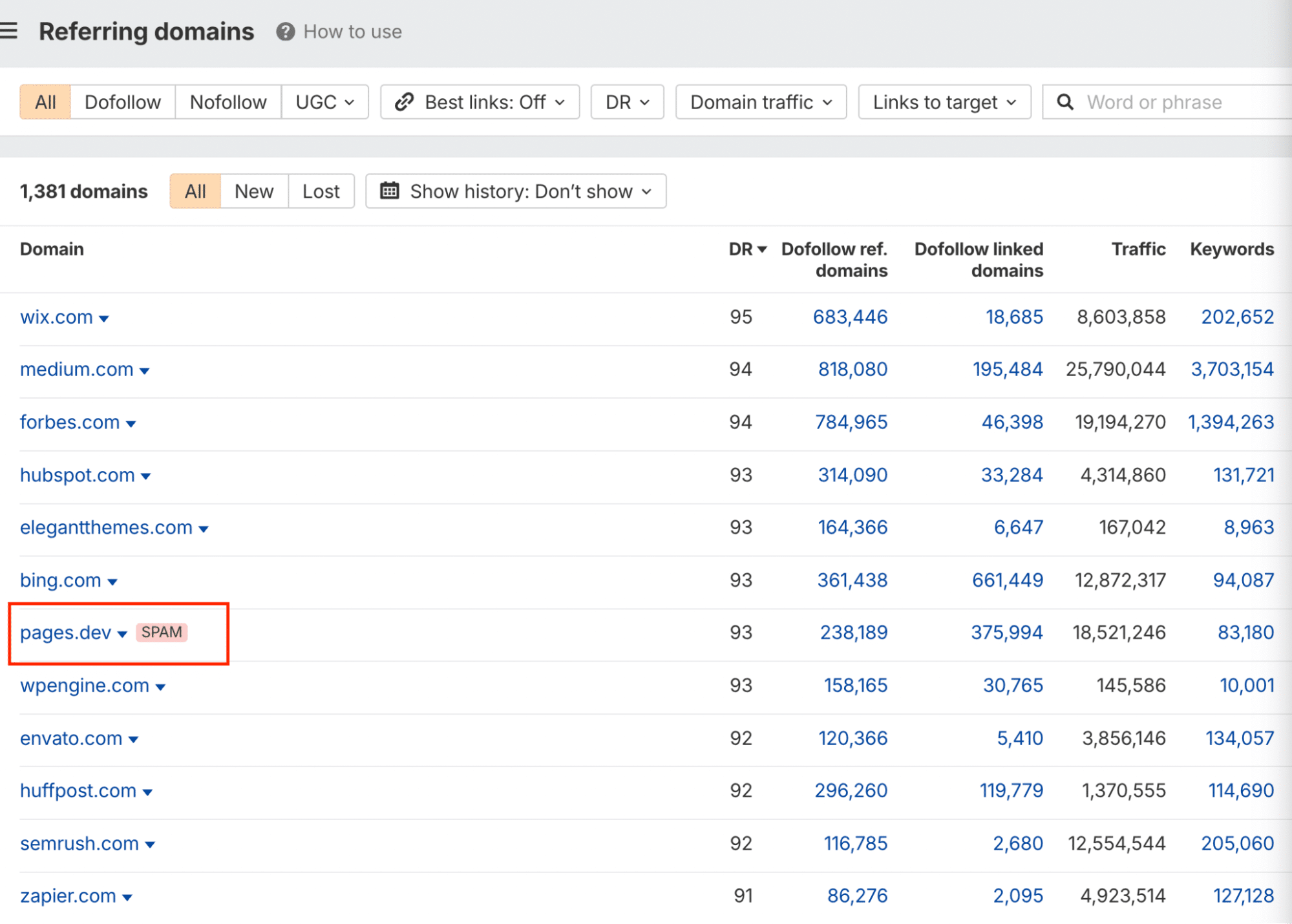Open the pages.dev domain link
The image size is (1292, 924).
[x=66, y=633]
